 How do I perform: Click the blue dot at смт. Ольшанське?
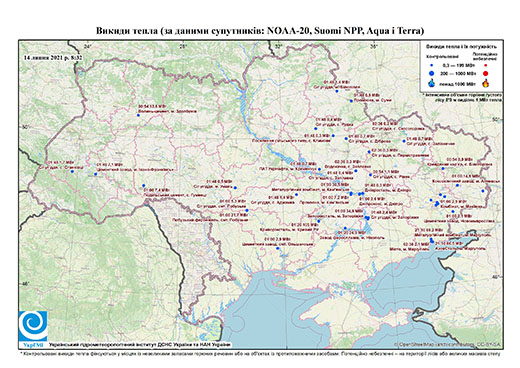[x=278, y=248]
